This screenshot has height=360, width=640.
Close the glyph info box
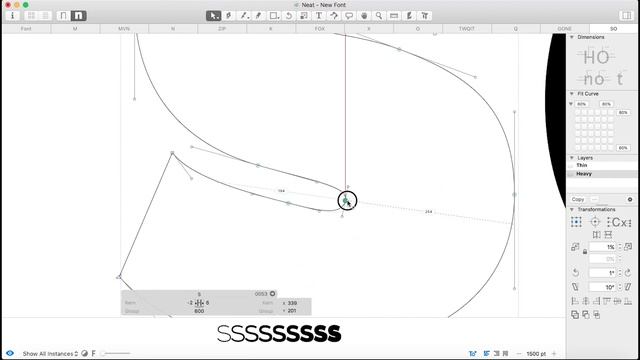point(272,294)
